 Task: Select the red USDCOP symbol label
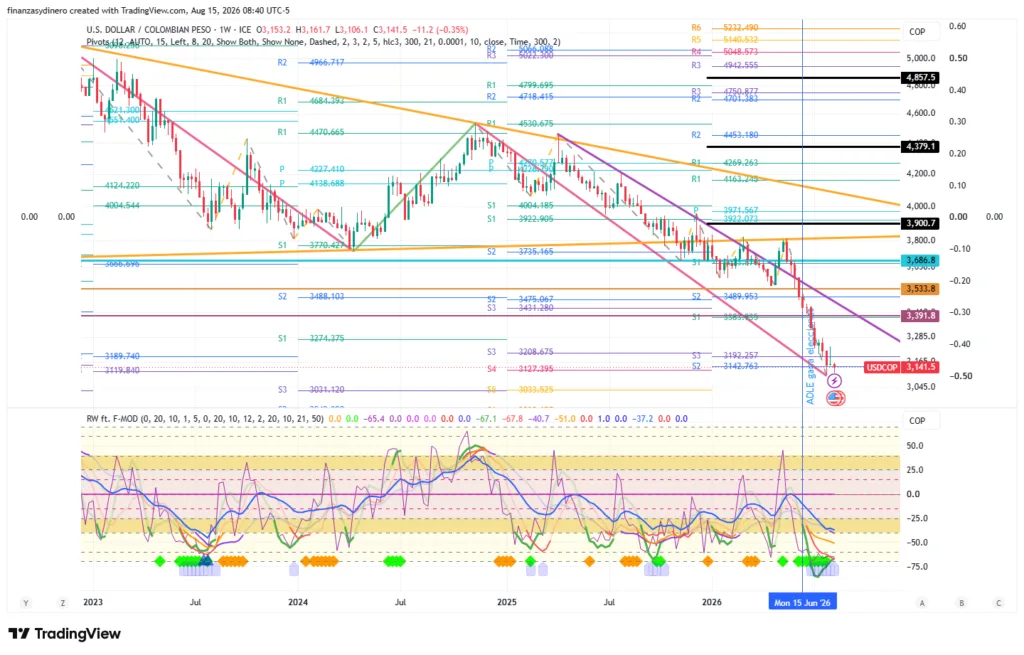click(x=882, y=368)
